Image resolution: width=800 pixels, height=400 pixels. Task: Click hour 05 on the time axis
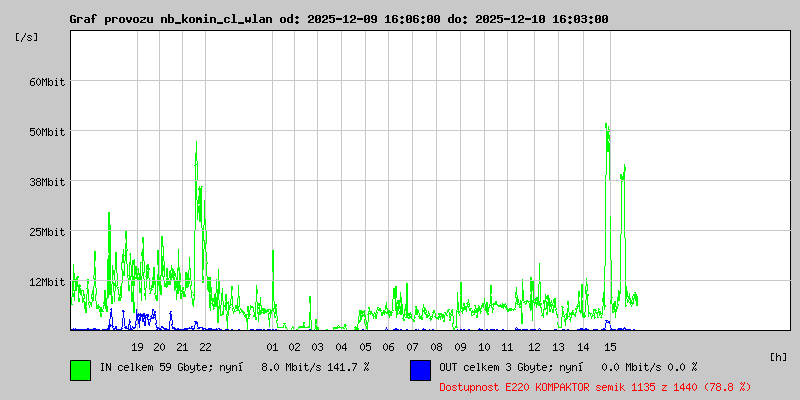365,347
